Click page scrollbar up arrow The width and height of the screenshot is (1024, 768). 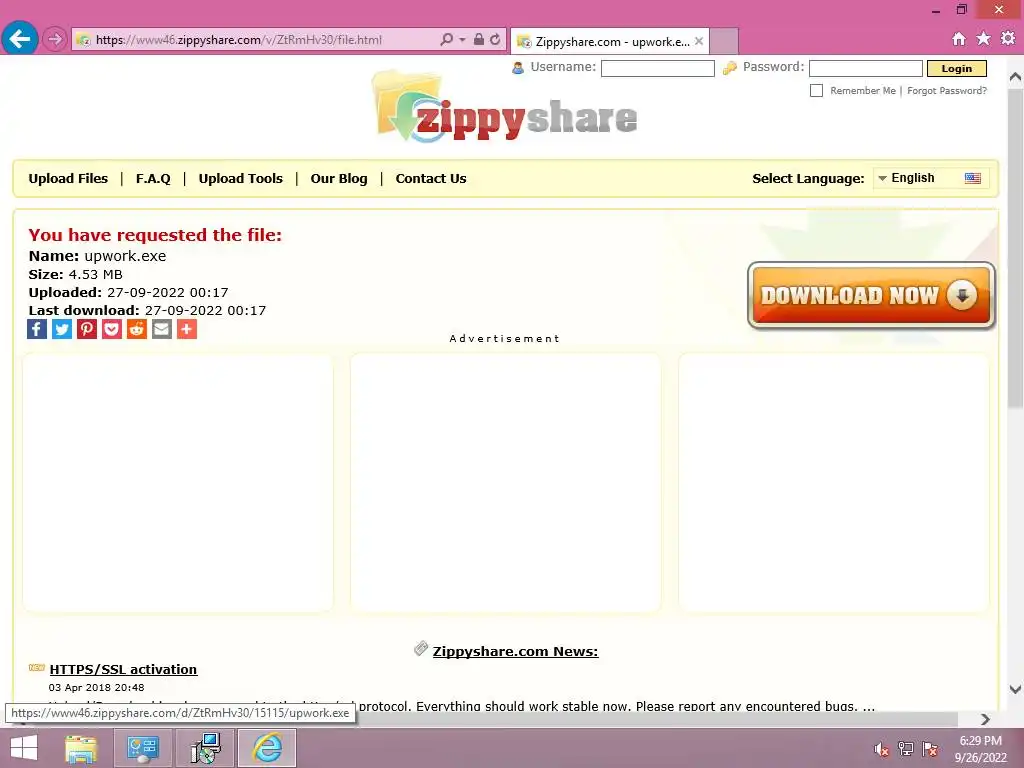pyautogui.click(x=1015, y=76)
